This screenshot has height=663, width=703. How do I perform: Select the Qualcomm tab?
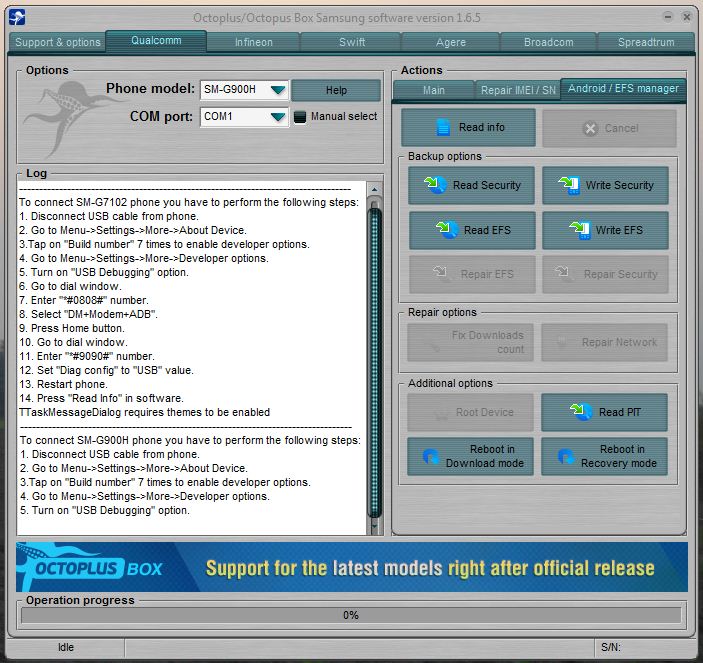click(156, 41)
